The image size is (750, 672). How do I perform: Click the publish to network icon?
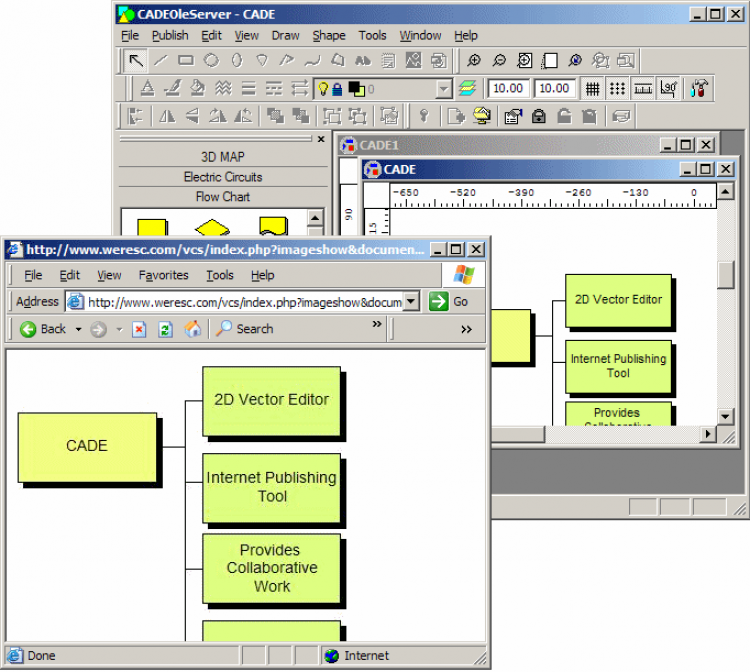482,116
